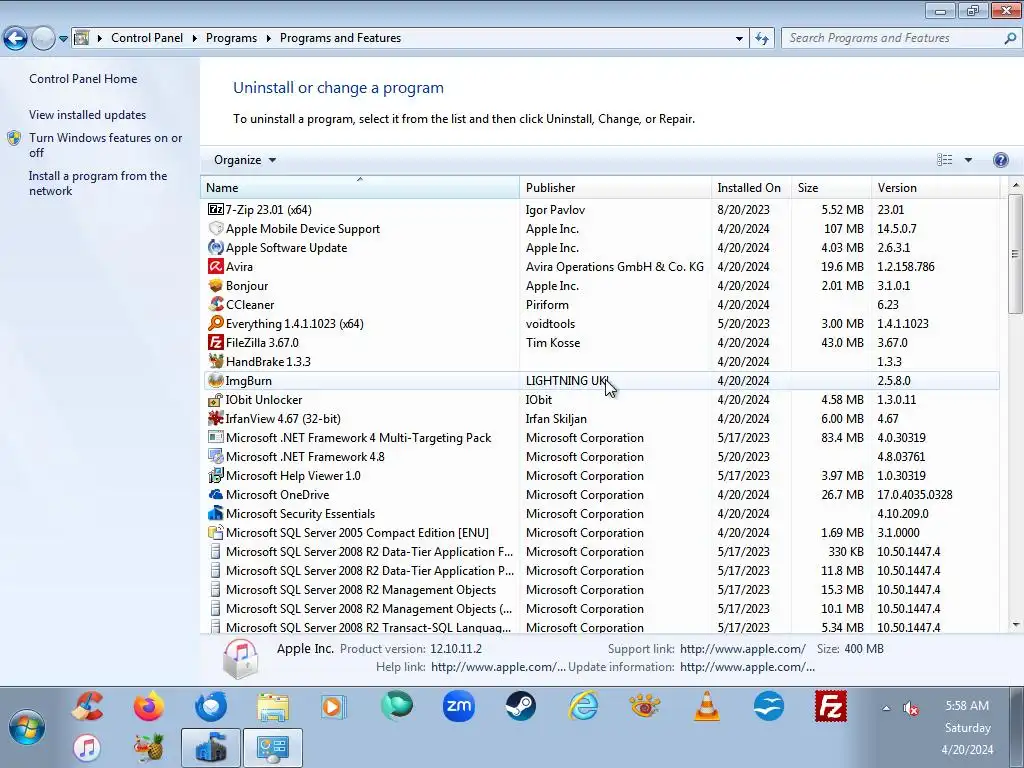Click the scrollbar down arrow
This screenshot has width=1024, height=768.
point(1015,625)
